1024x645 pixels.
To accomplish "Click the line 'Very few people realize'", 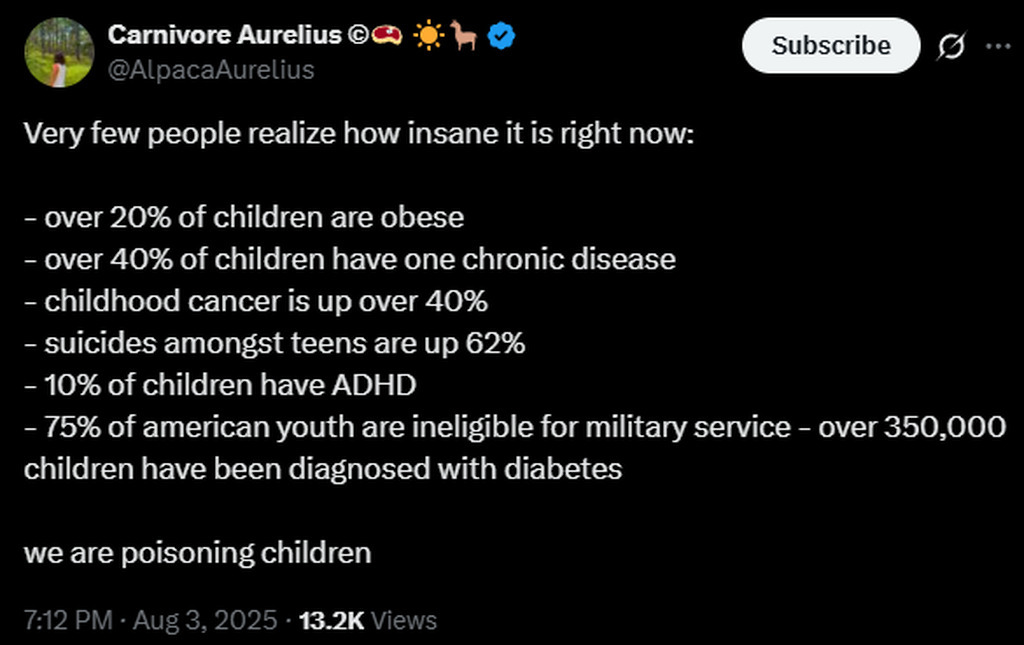I will tap(358, 133).
